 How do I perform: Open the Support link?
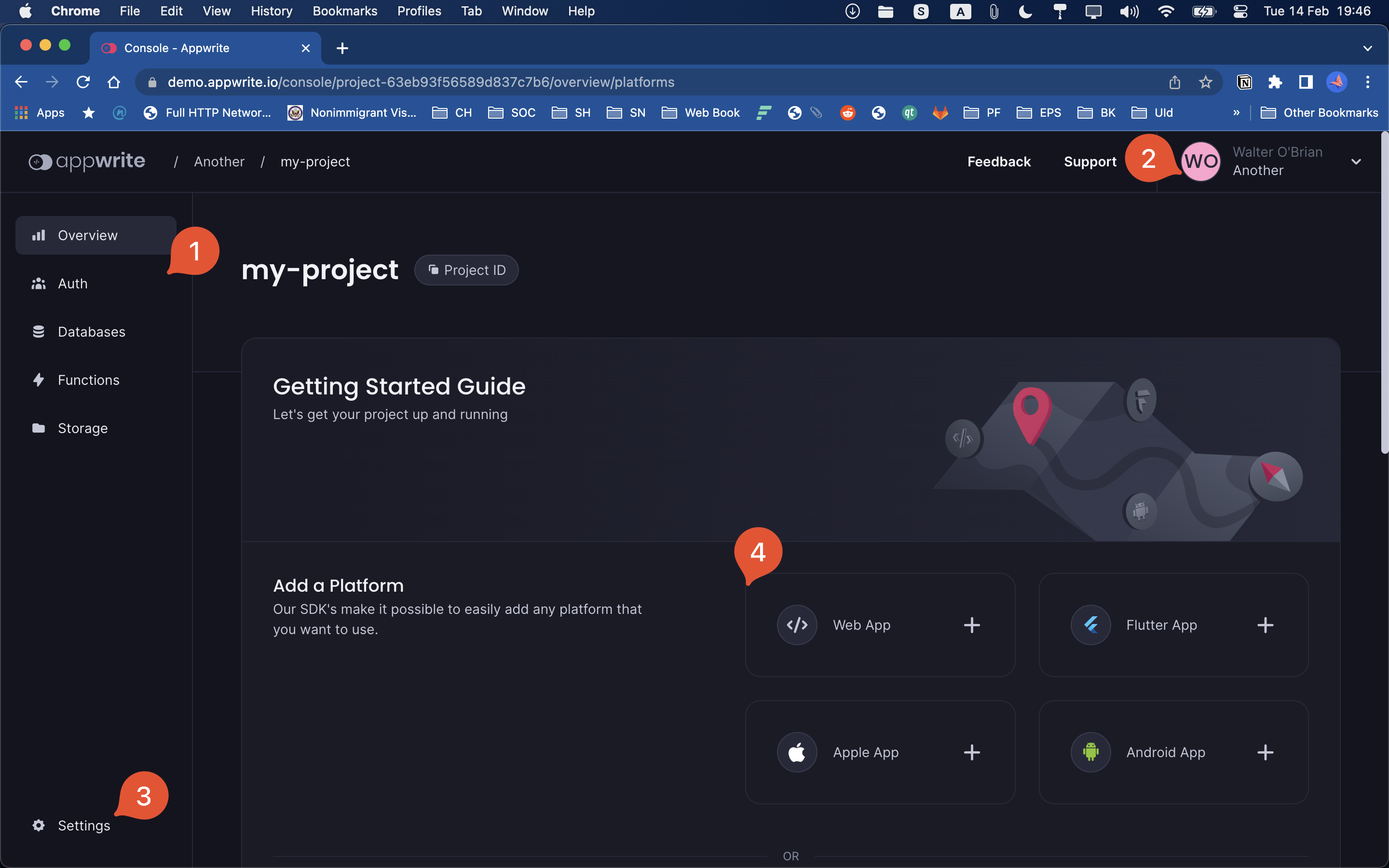click(1090, 162)
